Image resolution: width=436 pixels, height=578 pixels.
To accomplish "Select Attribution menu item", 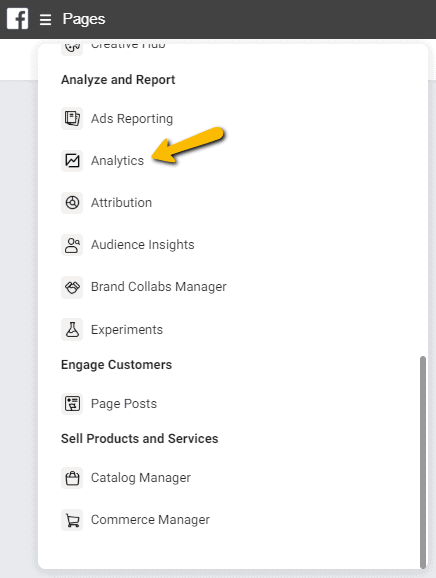I will 121,203.
